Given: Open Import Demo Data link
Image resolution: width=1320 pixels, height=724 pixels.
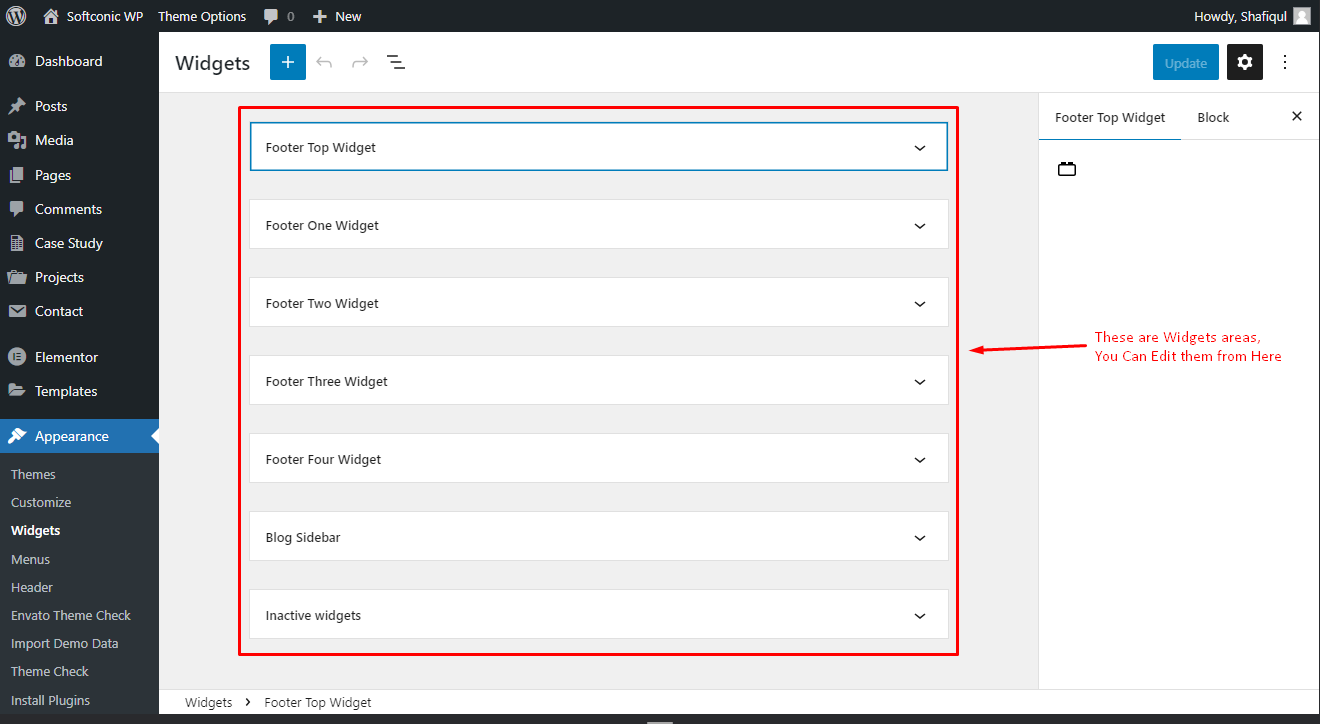Looking at the screenshot, I should click(64, 643).
